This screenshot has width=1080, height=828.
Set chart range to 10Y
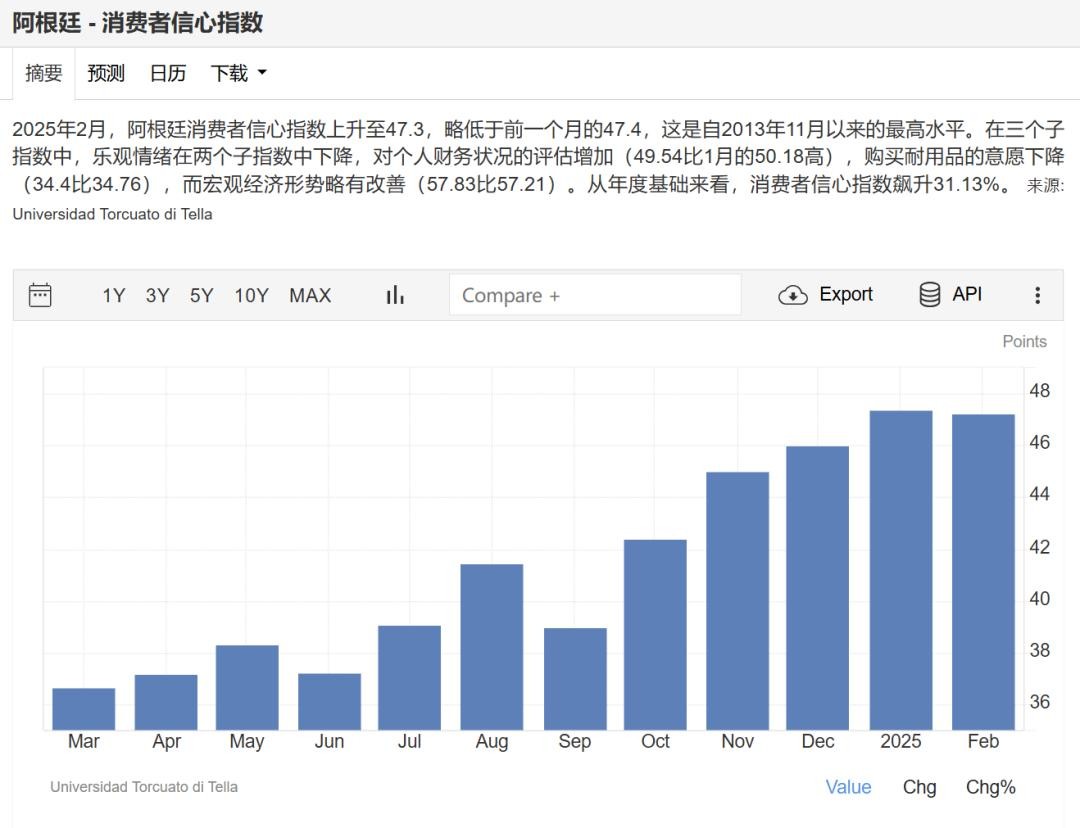251,295
